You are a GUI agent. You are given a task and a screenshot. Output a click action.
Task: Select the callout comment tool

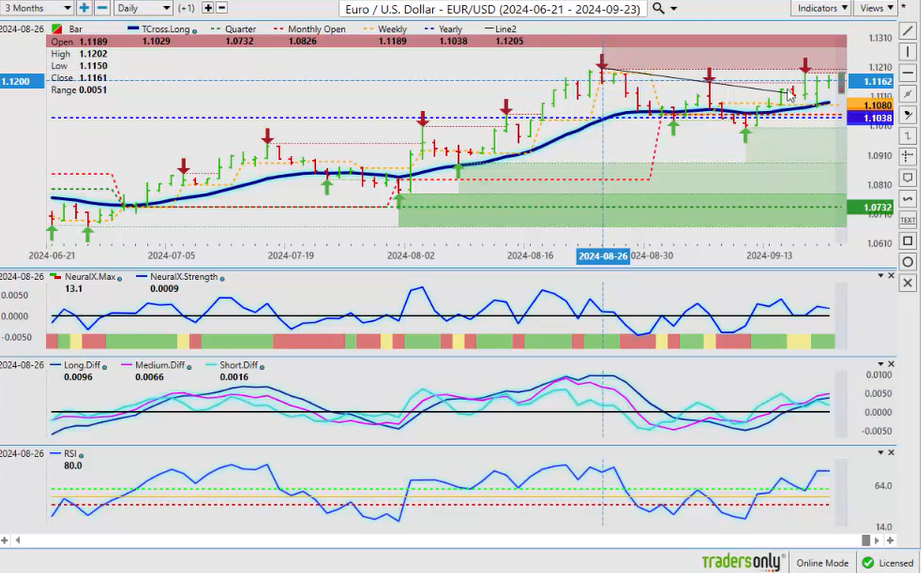pyautogui.click(x=907, y=178)
